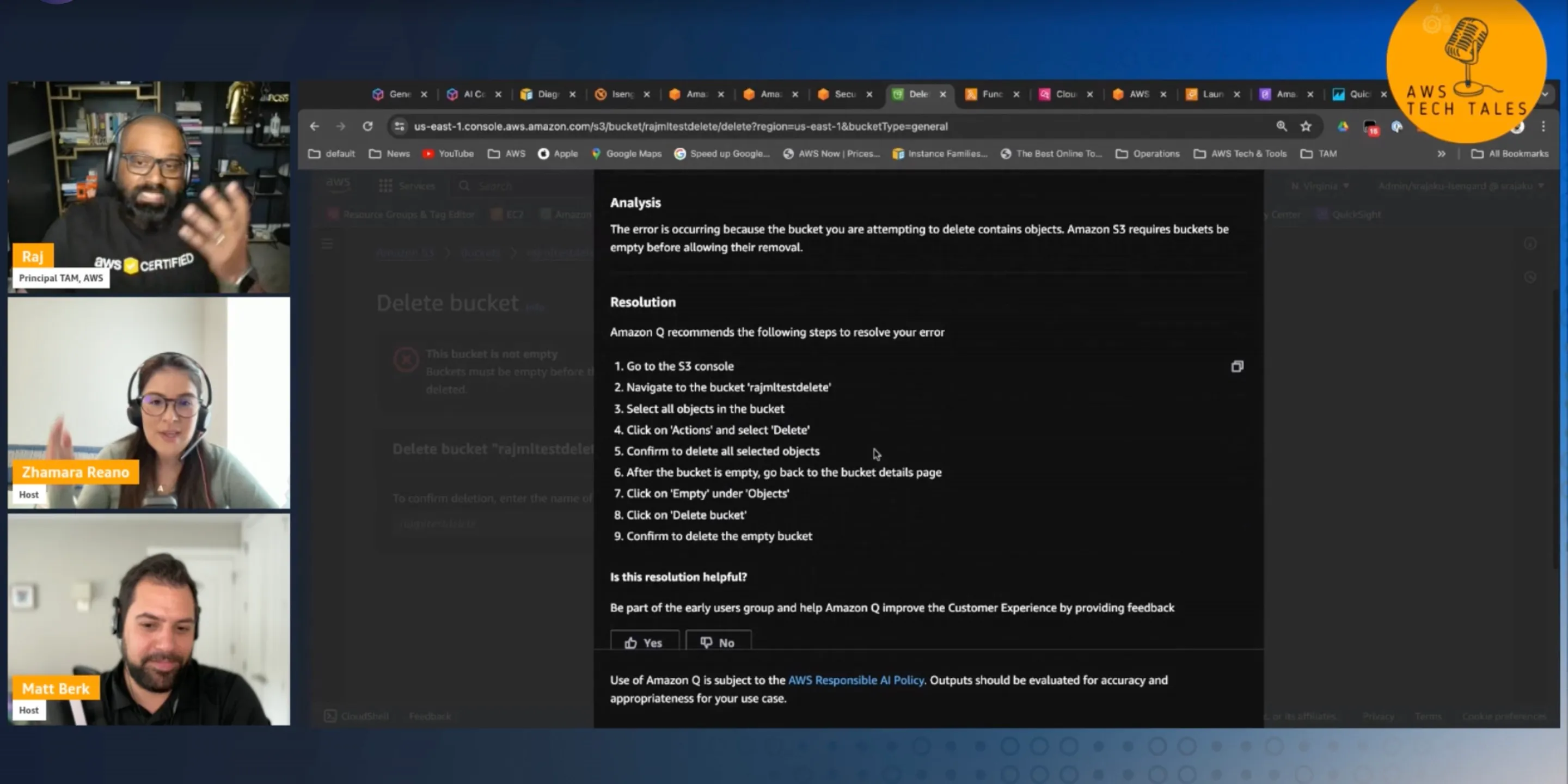Image resolution: width=1568 pixels, height=784 pixels.
Task: Click step text 'Go to the S3 console'
Action: coord(680,366)
